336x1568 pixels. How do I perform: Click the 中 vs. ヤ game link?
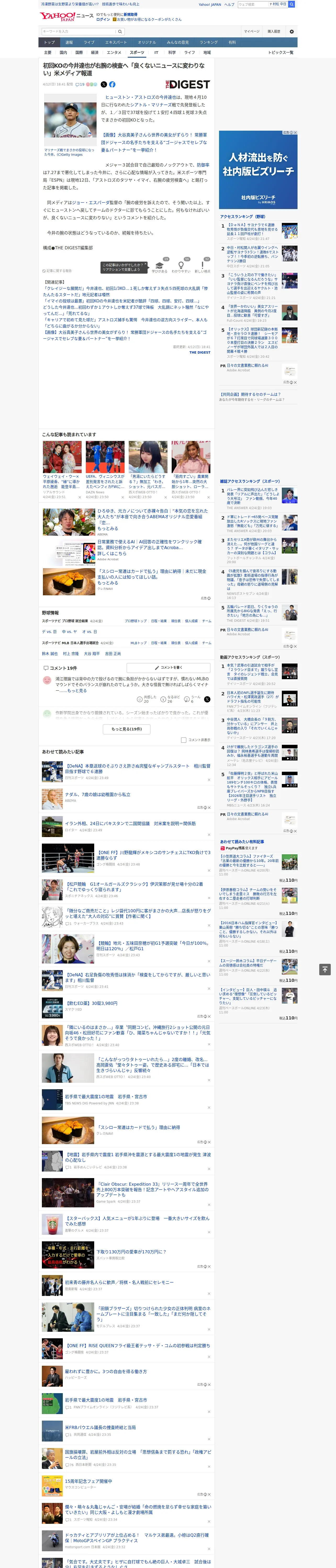pos(70,632)
